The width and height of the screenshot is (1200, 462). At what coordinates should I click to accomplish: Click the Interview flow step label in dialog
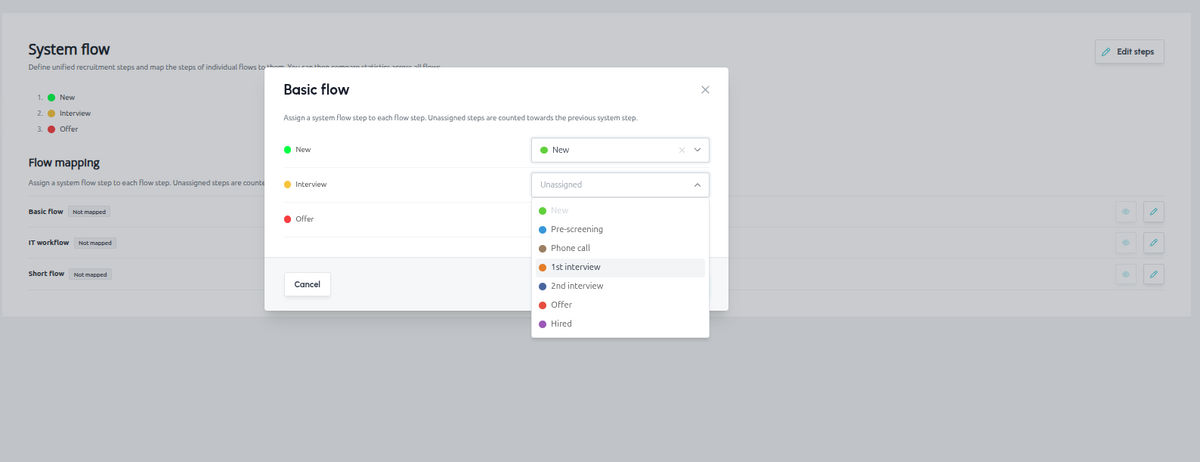[x=311, y=185]
